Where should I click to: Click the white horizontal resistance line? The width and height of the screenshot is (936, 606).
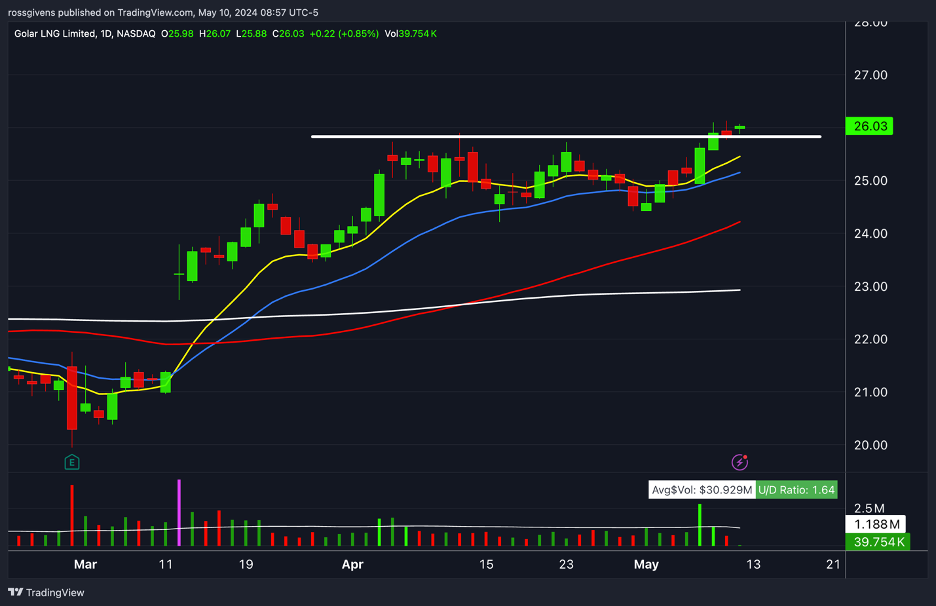566,137
